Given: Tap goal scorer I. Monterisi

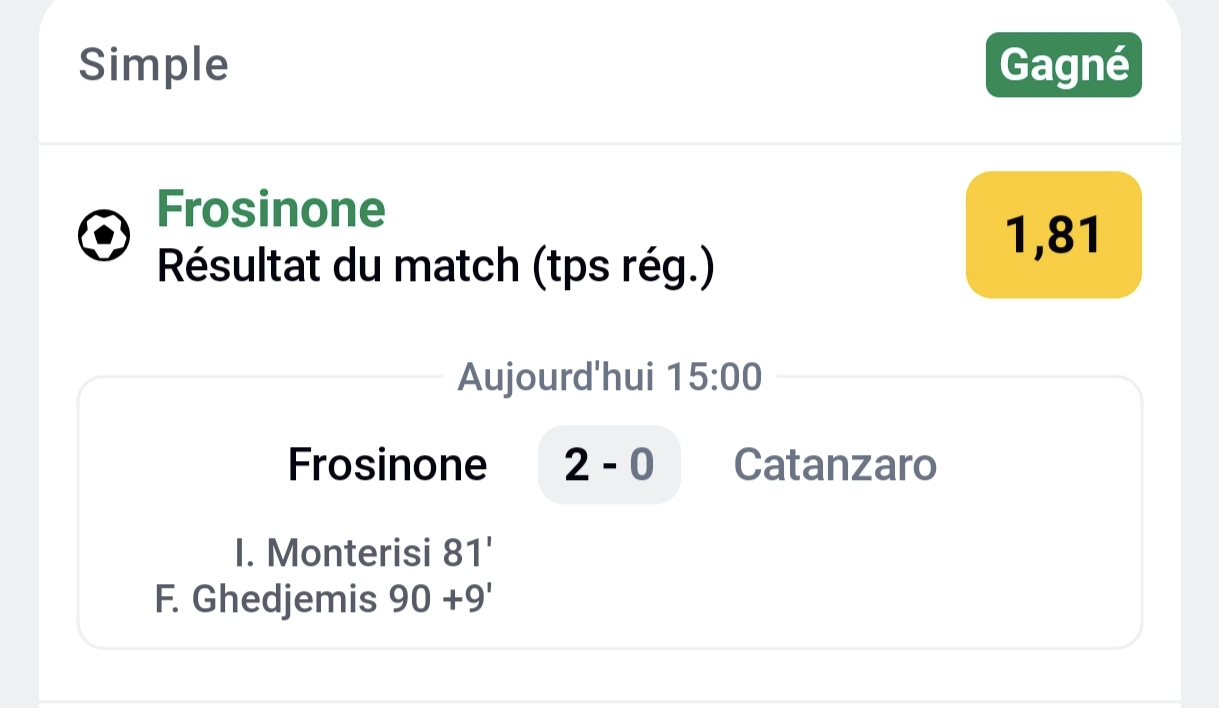Looking at the screenshot, I should pos(336,552).
